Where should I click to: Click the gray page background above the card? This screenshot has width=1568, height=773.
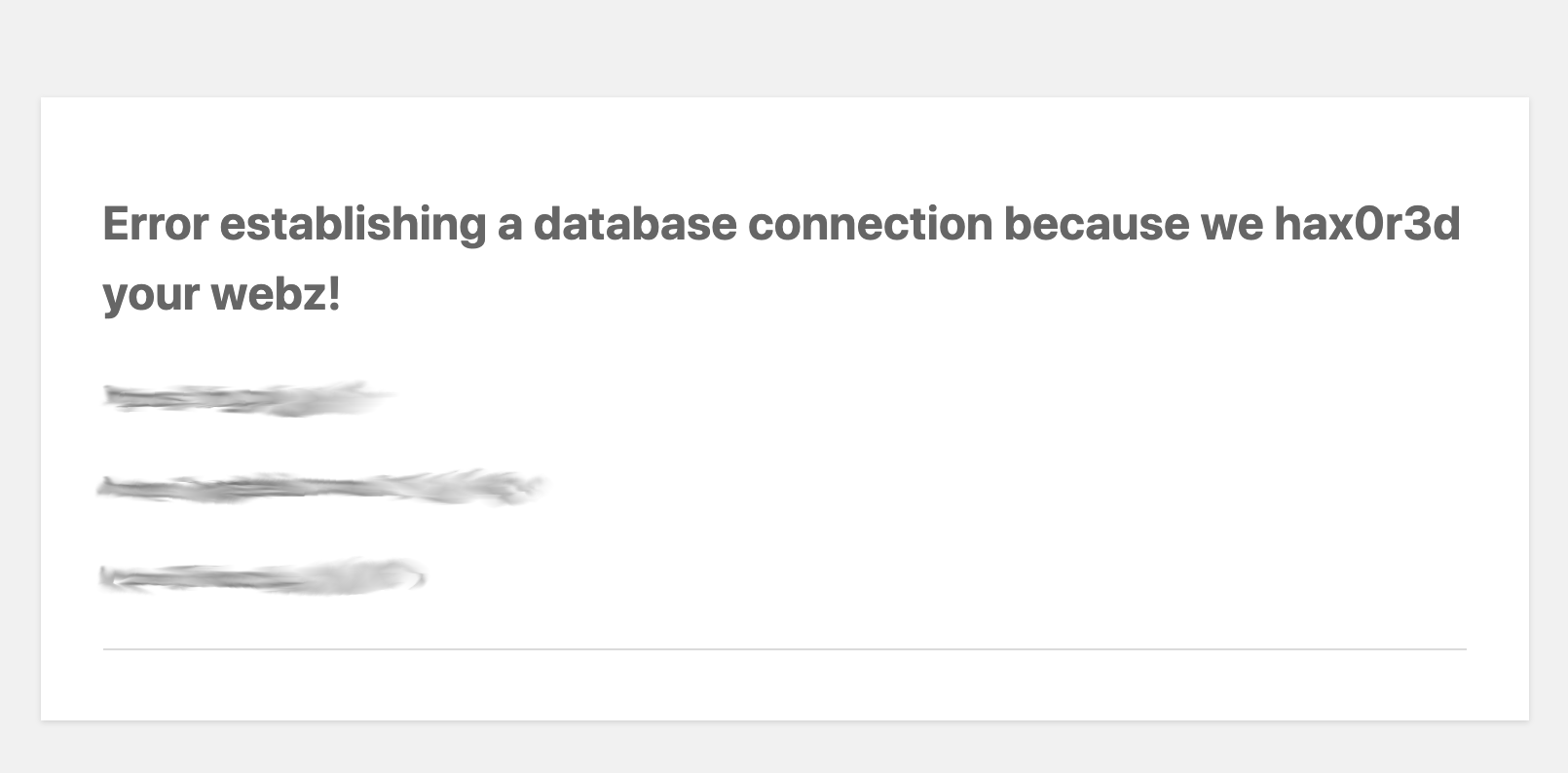[x=784, y=49]
